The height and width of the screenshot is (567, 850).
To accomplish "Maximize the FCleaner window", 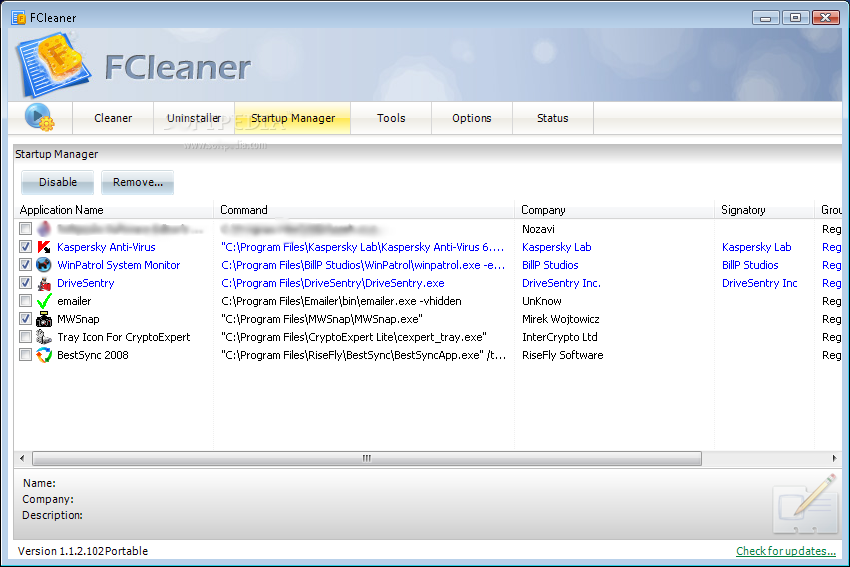I will point(795,18).
